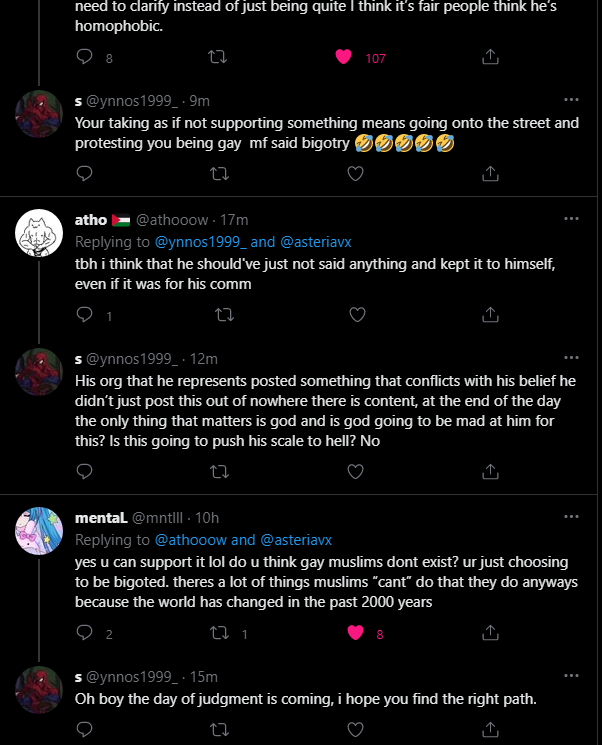Share the 'day of judgment' tweet

coord(491,730)
